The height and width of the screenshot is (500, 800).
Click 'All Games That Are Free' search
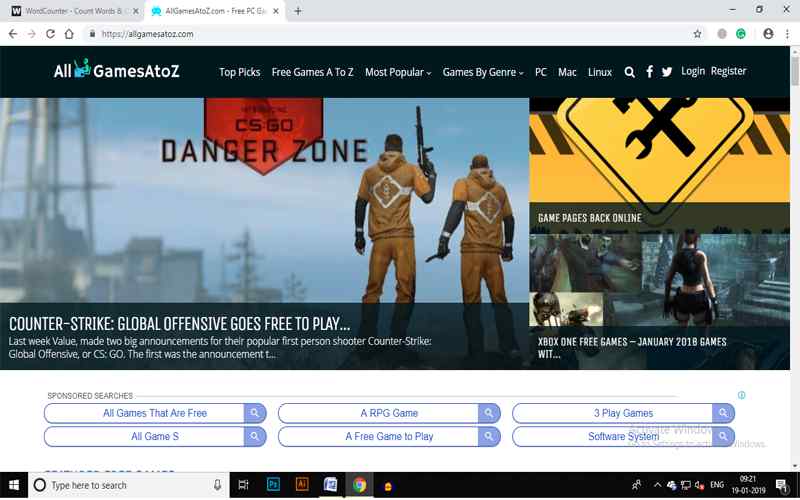tap(155, 413)
